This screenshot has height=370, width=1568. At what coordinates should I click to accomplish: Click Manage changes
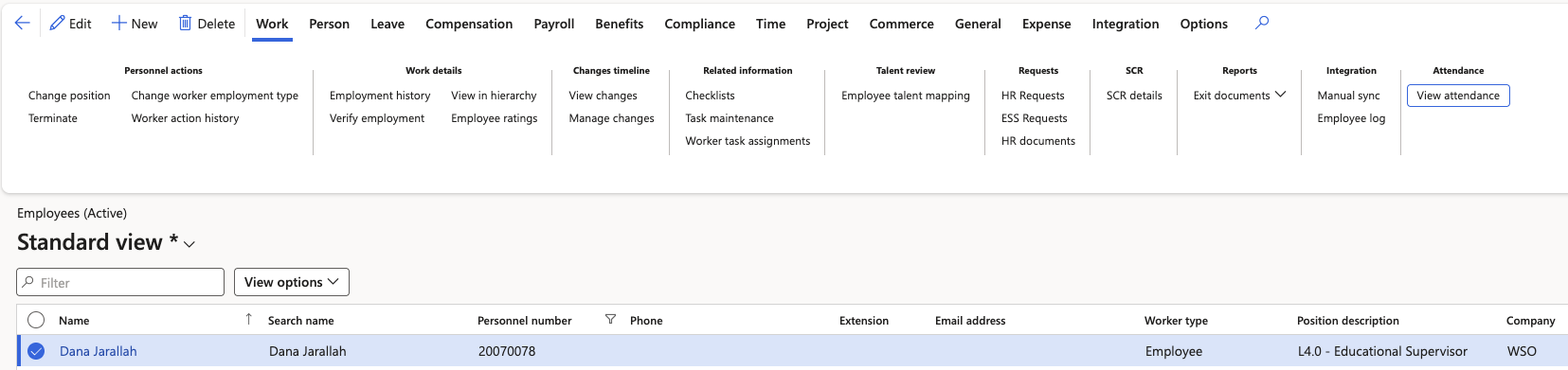click(611, 118)
